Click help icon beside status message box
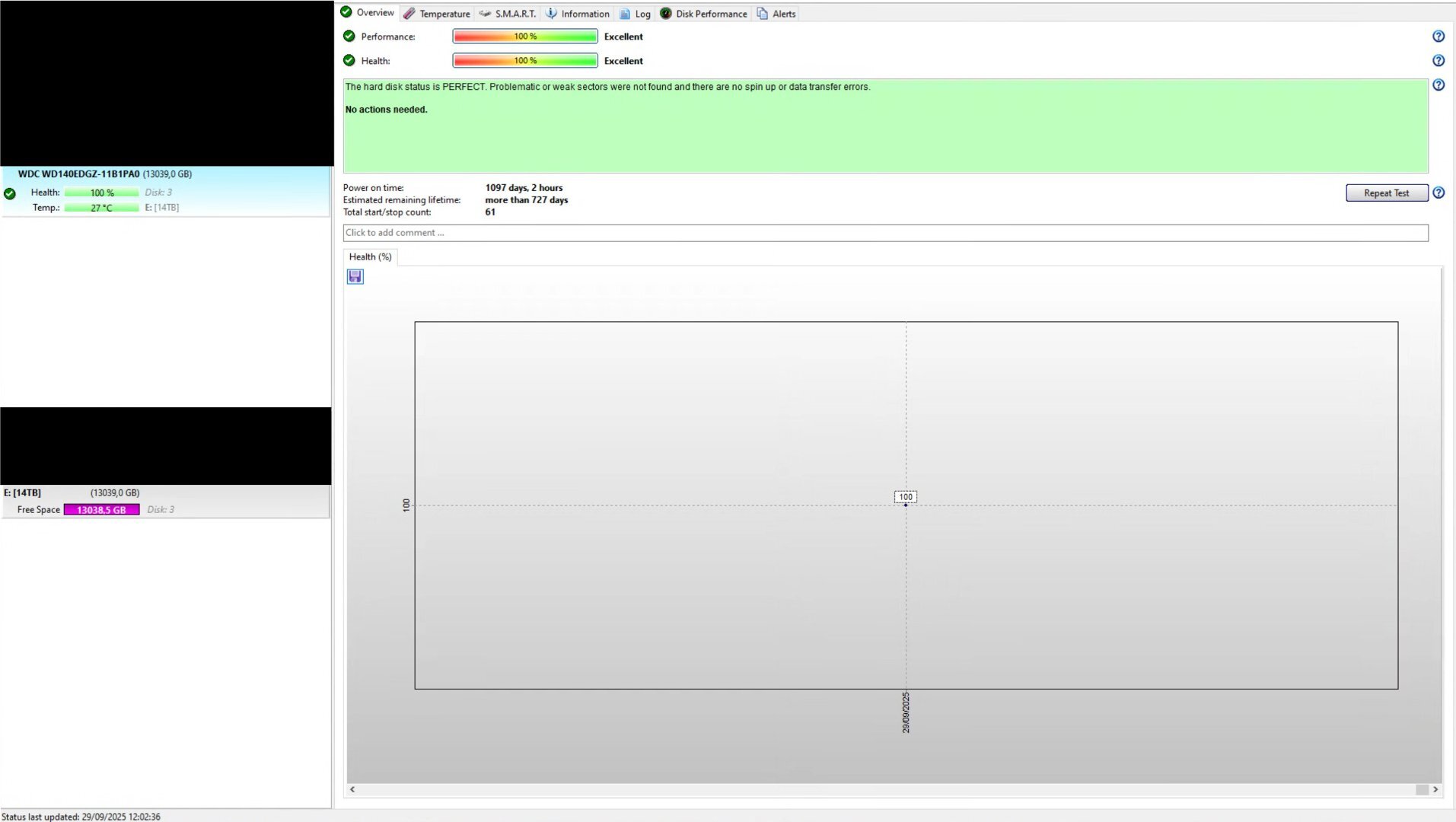 click(x=1438, y=85)
